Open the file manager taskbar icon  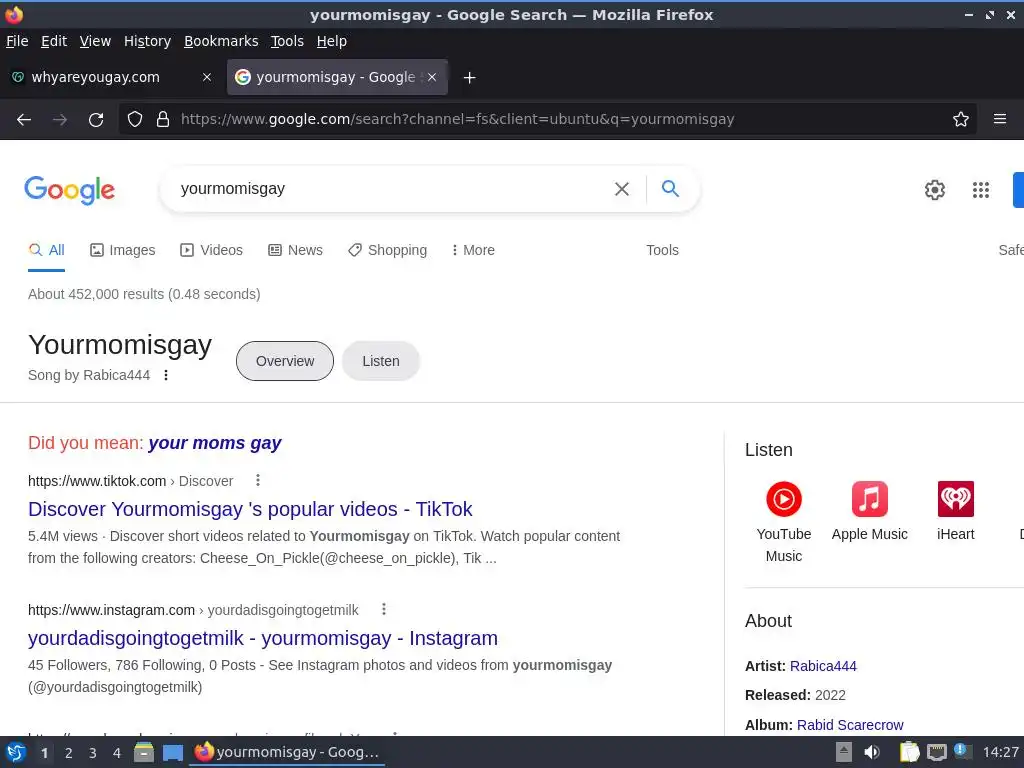tap(144, 753)
